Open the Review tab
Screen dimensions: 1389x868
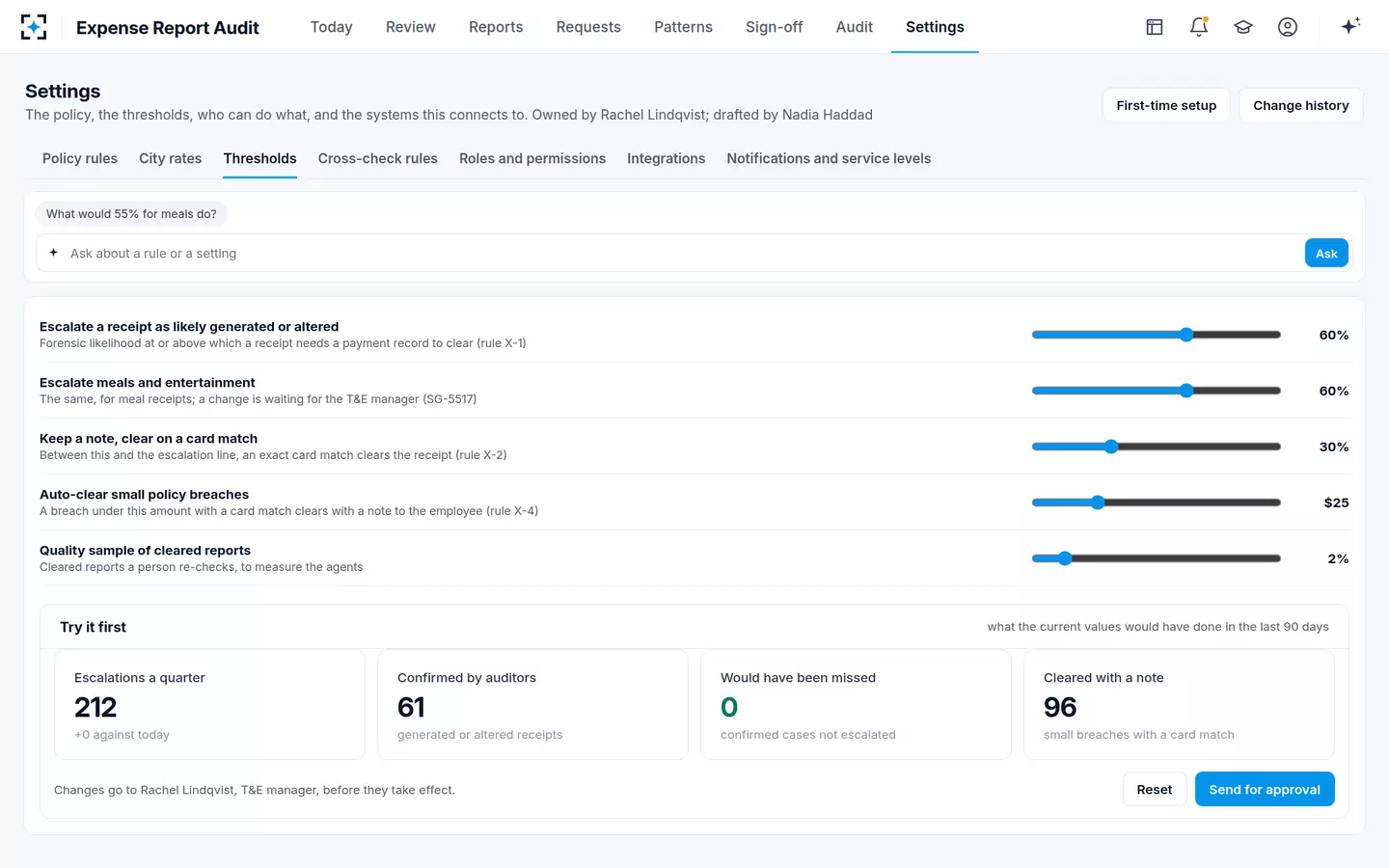coord(411,27)
